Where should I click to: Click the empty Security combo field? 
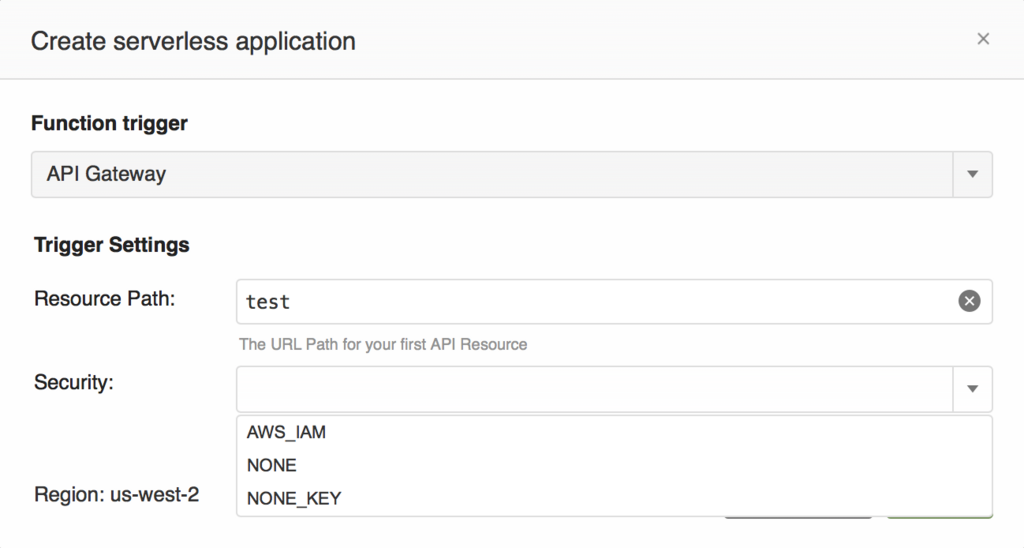594,389
